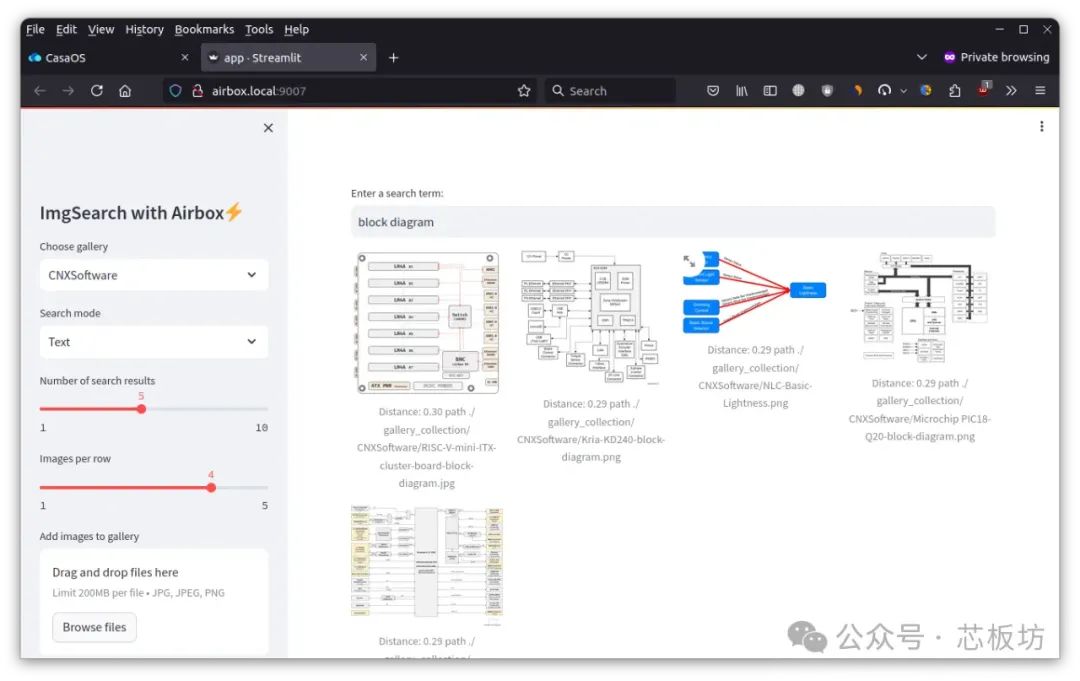
Task: Open a new tab with the plus icon
Action: (x=393, y=57)
